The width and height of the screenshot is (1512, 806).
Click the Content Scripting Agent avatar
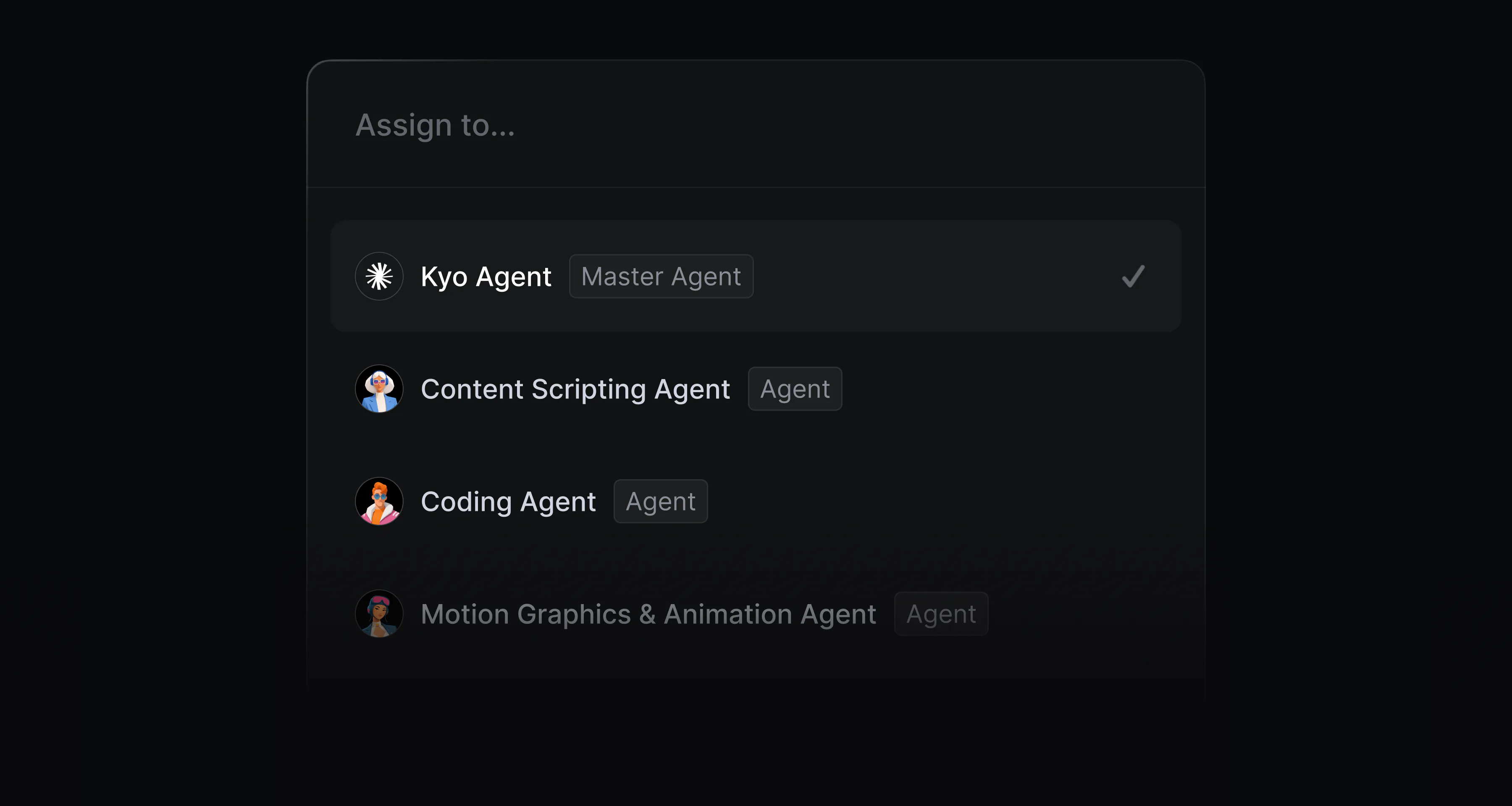pyautogui.click(x=379, y=389)
